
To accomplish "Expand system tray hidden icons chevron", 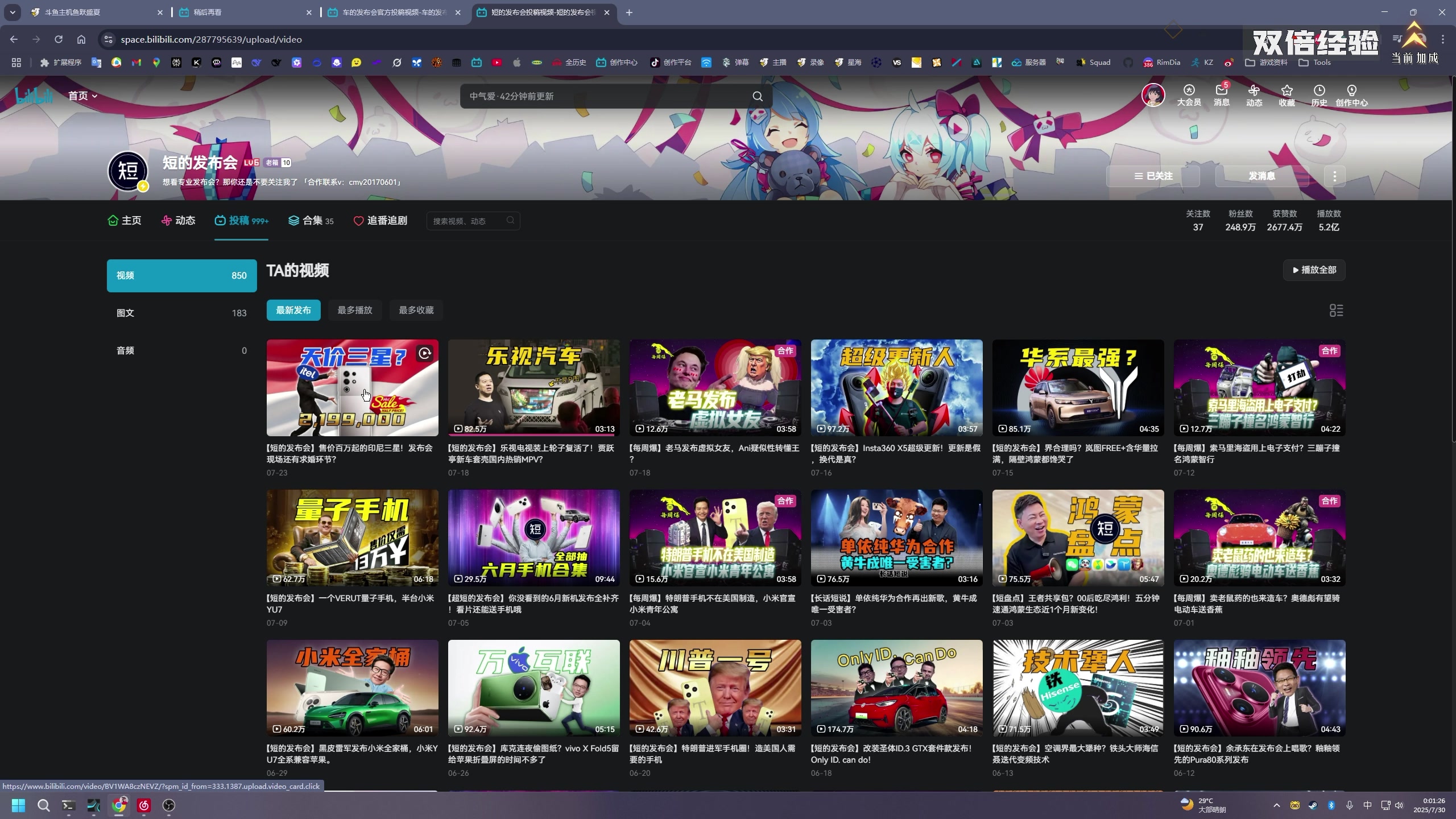I will 1276,805.
